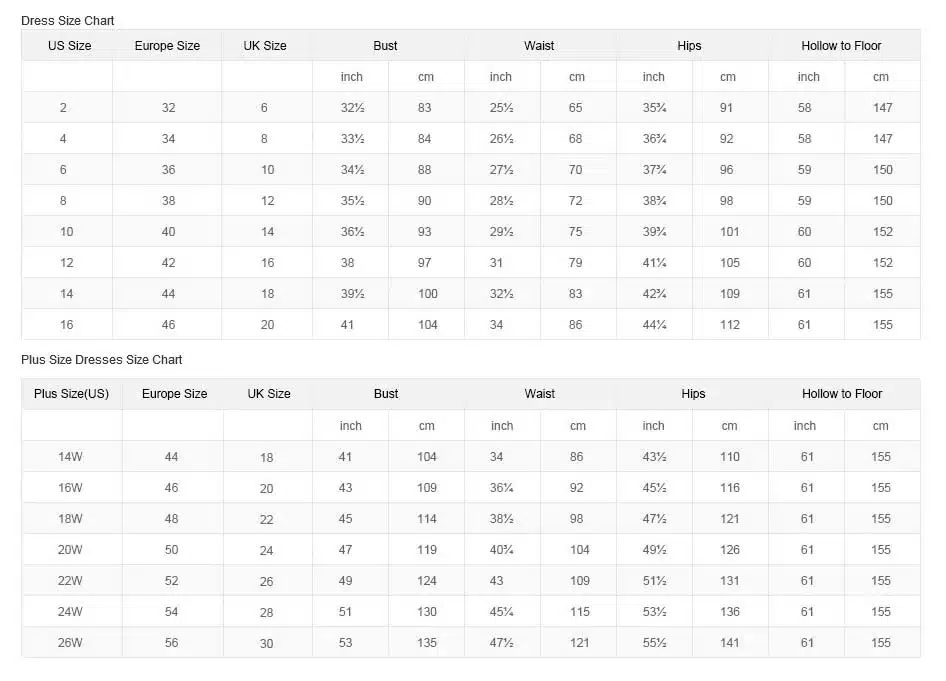The width and height of the screenshot is (946, 681).
Task: Click the 147 cm cell in US size 2 row
Action: (882, 108)
